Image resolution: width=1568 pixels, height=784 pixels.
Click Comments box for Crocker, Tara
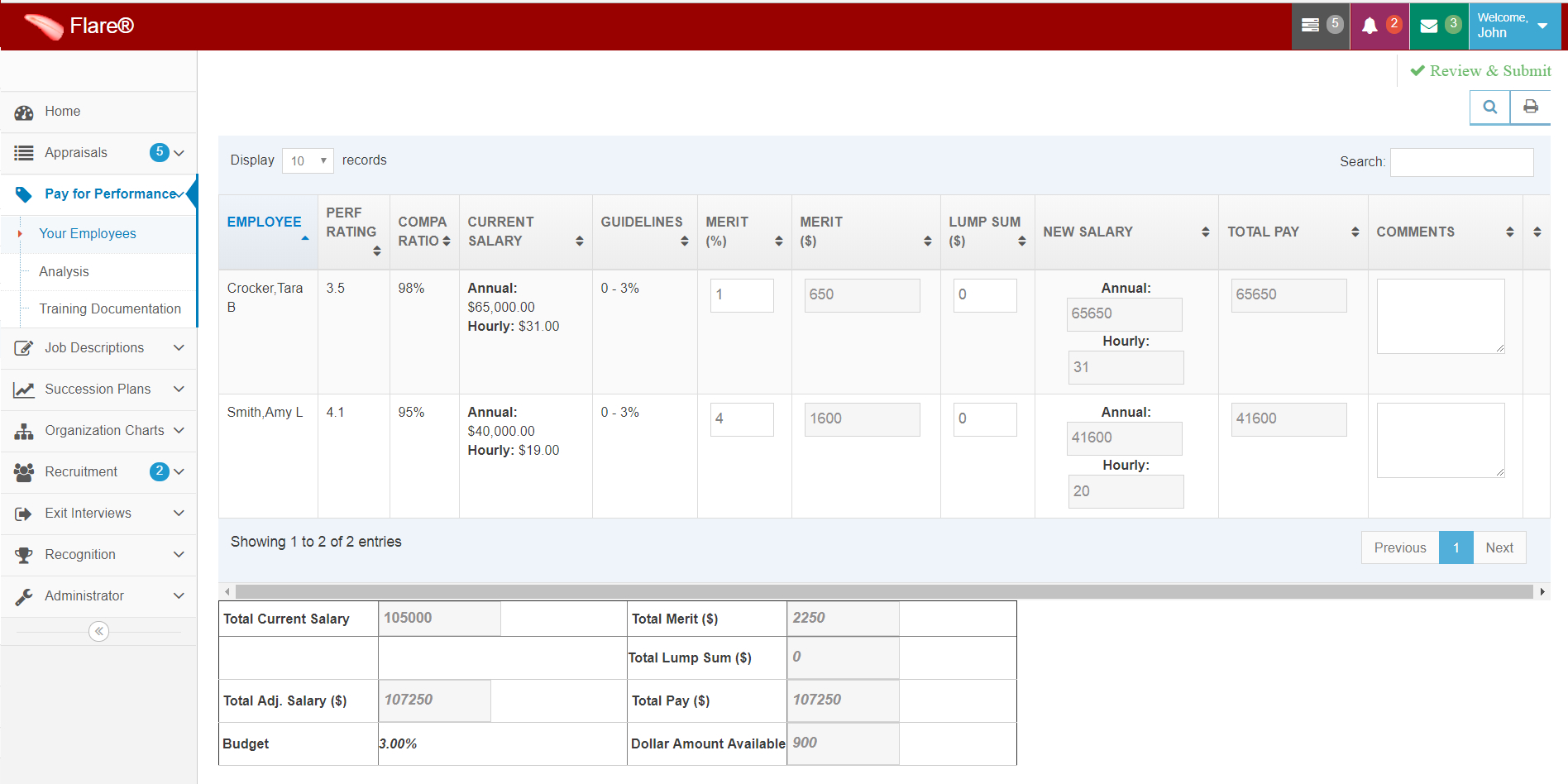coord(1441,316)
